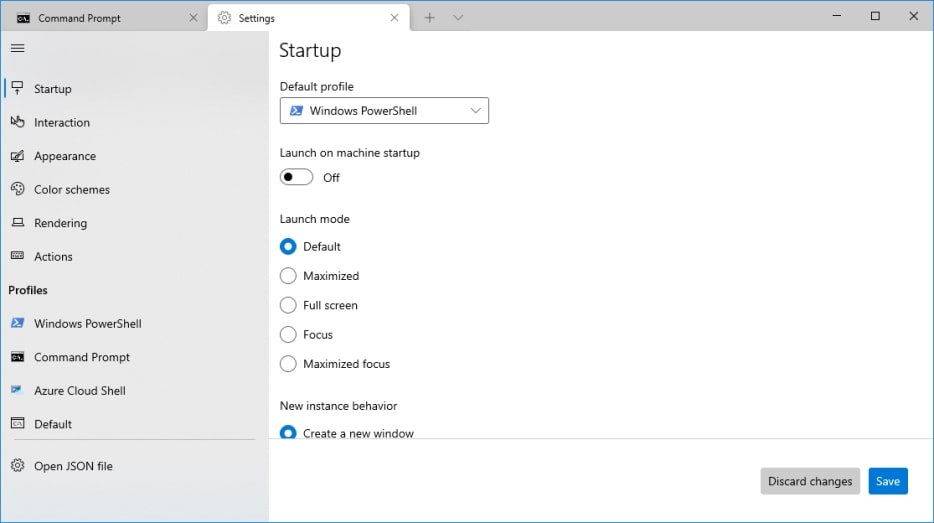Open Color schemes palette icon
This screenshot has height=523, width=934.
click(x=17, y=189)
